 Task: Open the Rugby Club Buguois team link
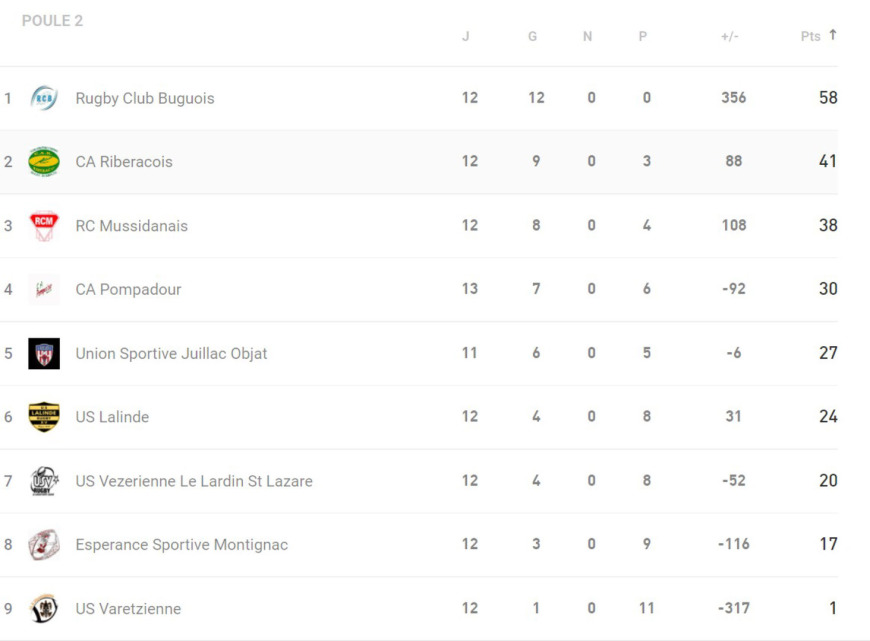coord(145,98)
